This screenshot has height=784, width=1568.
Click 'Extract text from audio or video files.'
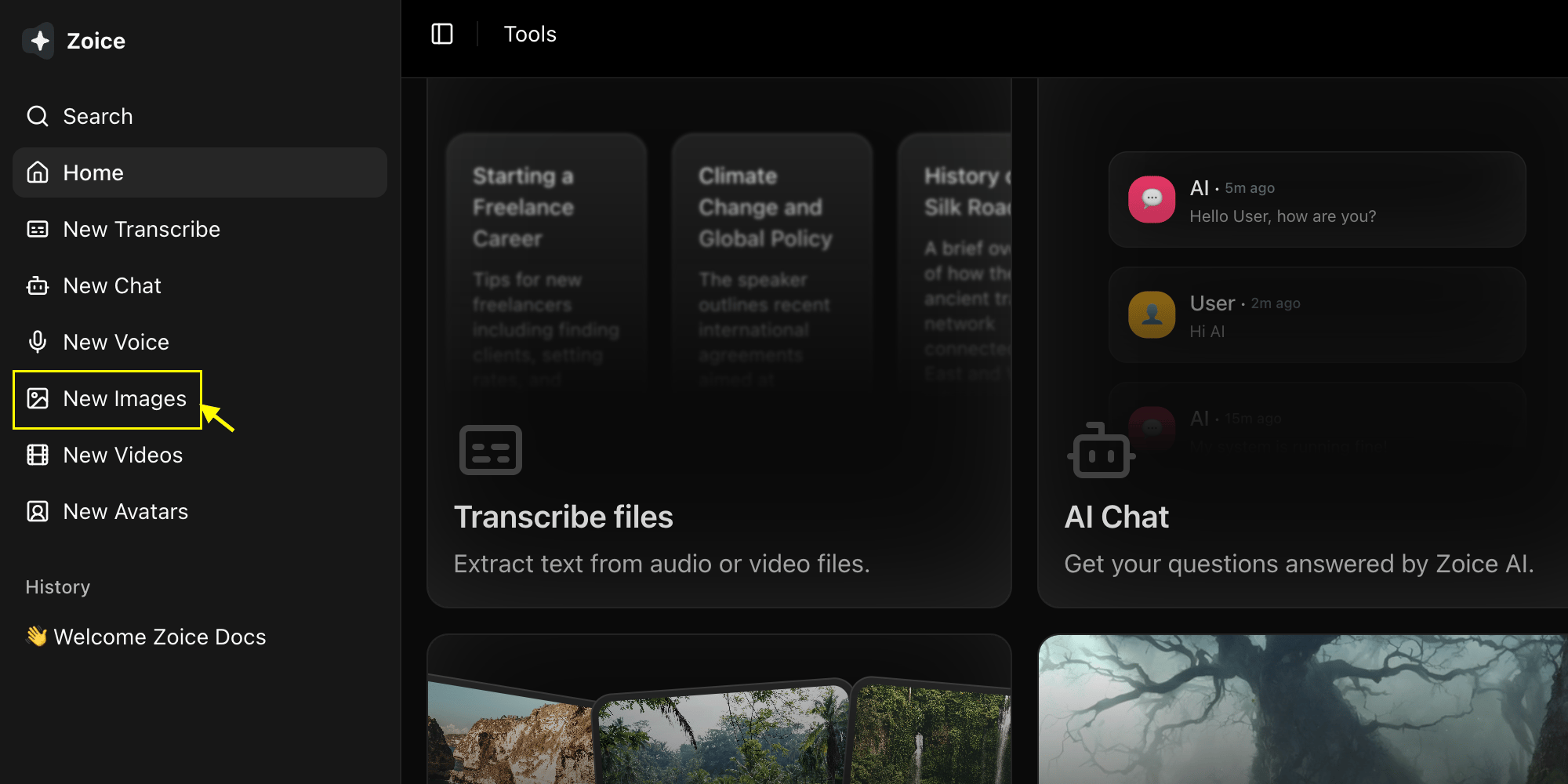[662, 564]
